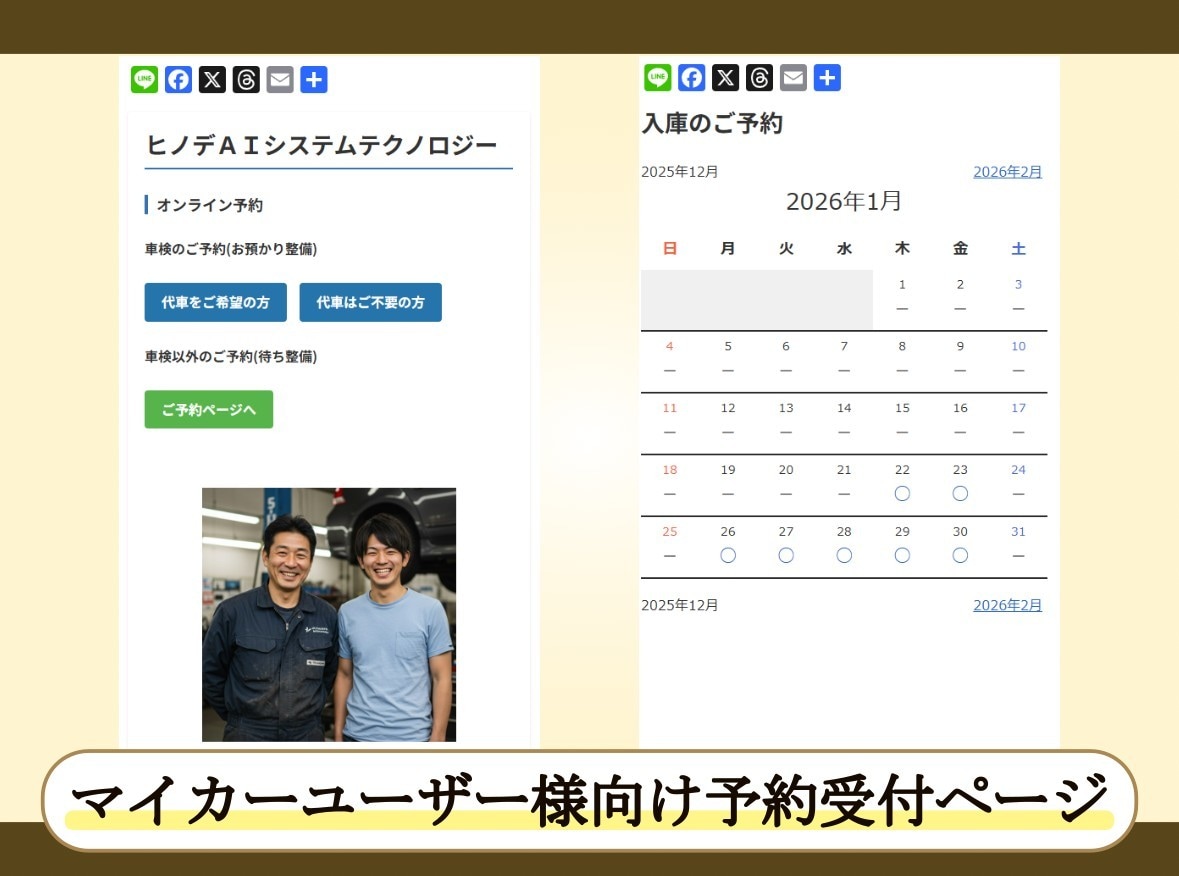
Task: Click the 日 Sunday column header
Action: point(670,249)
